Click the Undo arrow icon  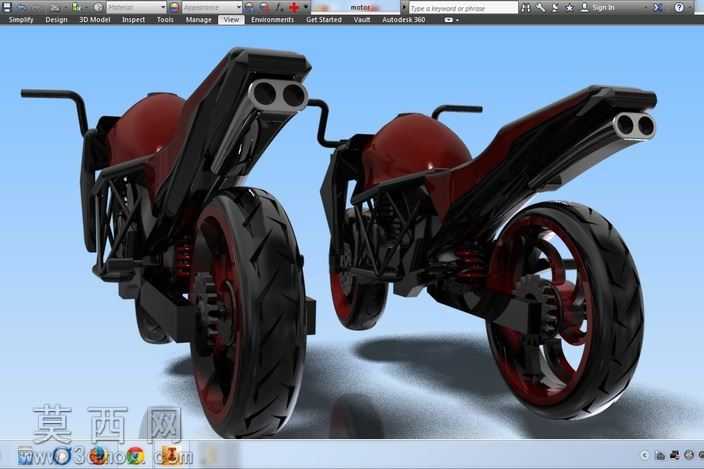click(x=22, y=8)
